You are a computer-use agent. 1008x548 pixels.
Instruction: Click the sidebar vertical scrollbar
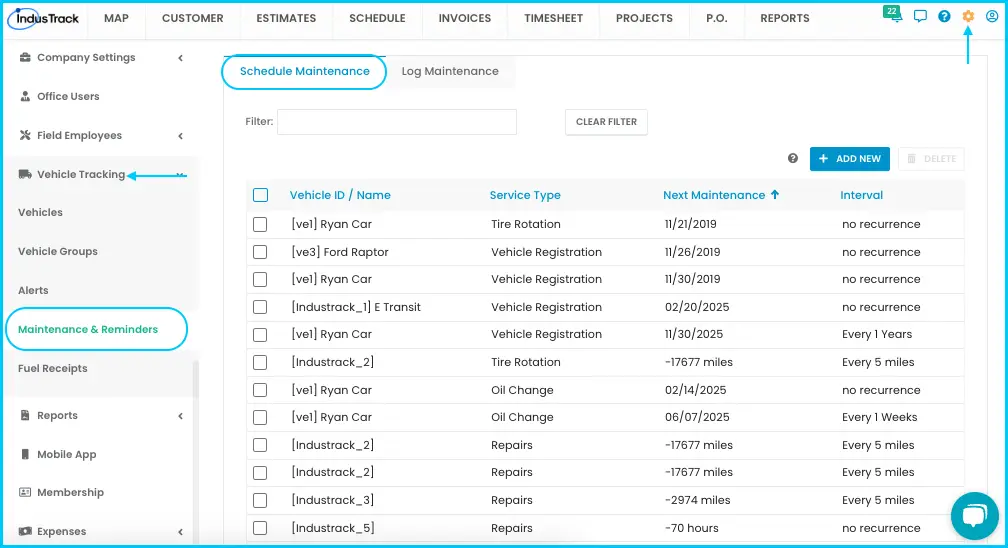pyautogui.click(x=195, y=379)
